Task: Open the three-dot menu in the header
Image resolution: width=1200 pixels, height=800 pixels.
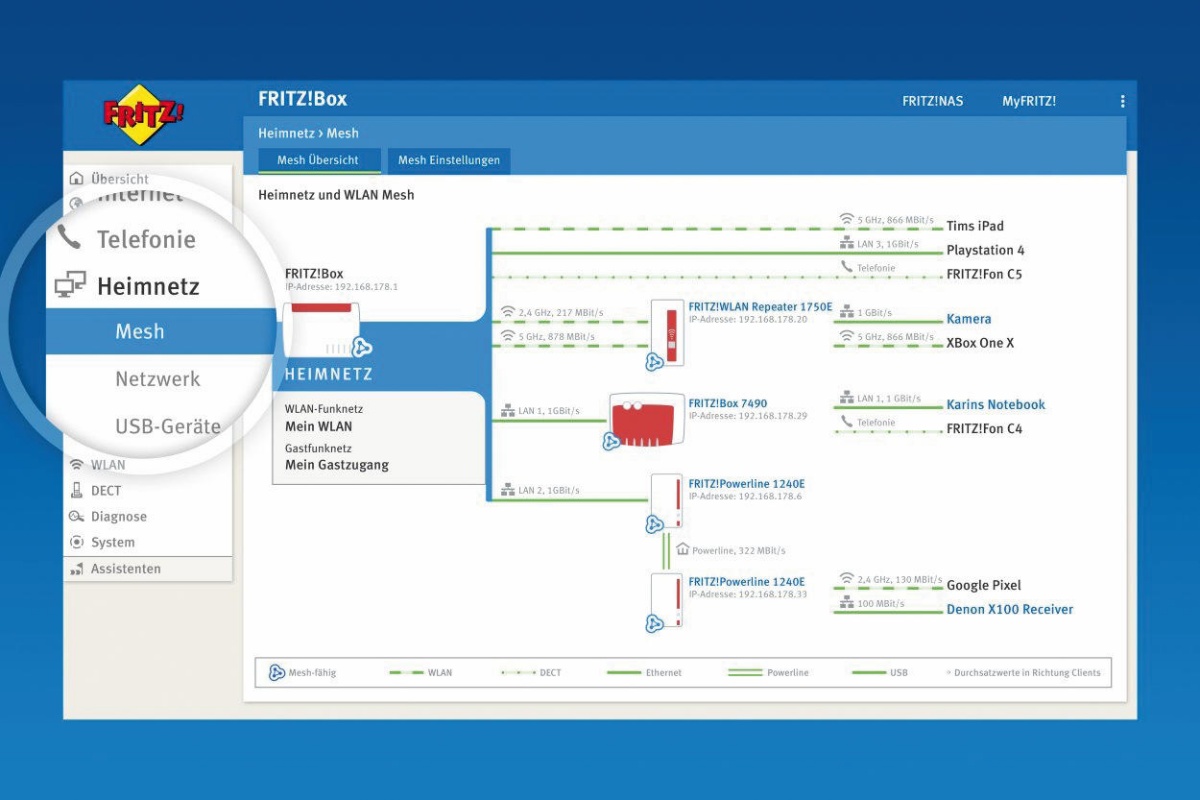Action: pyautogui.click(x=1122, y=101)
